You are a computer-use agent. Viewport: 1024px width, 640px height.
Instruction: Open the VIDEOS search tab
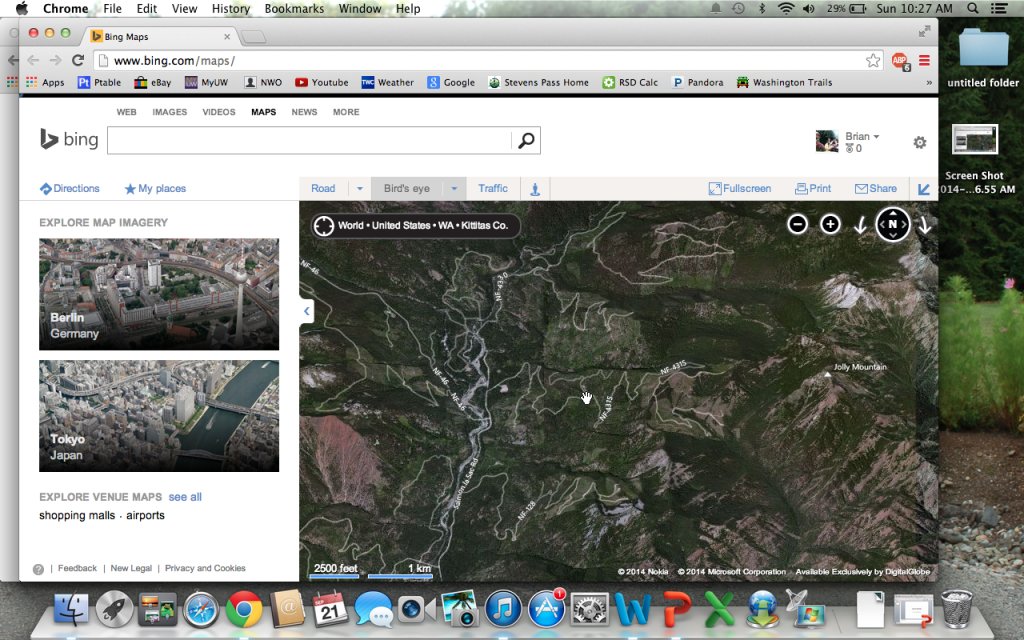pyautogui.click(x=219, y=112)
